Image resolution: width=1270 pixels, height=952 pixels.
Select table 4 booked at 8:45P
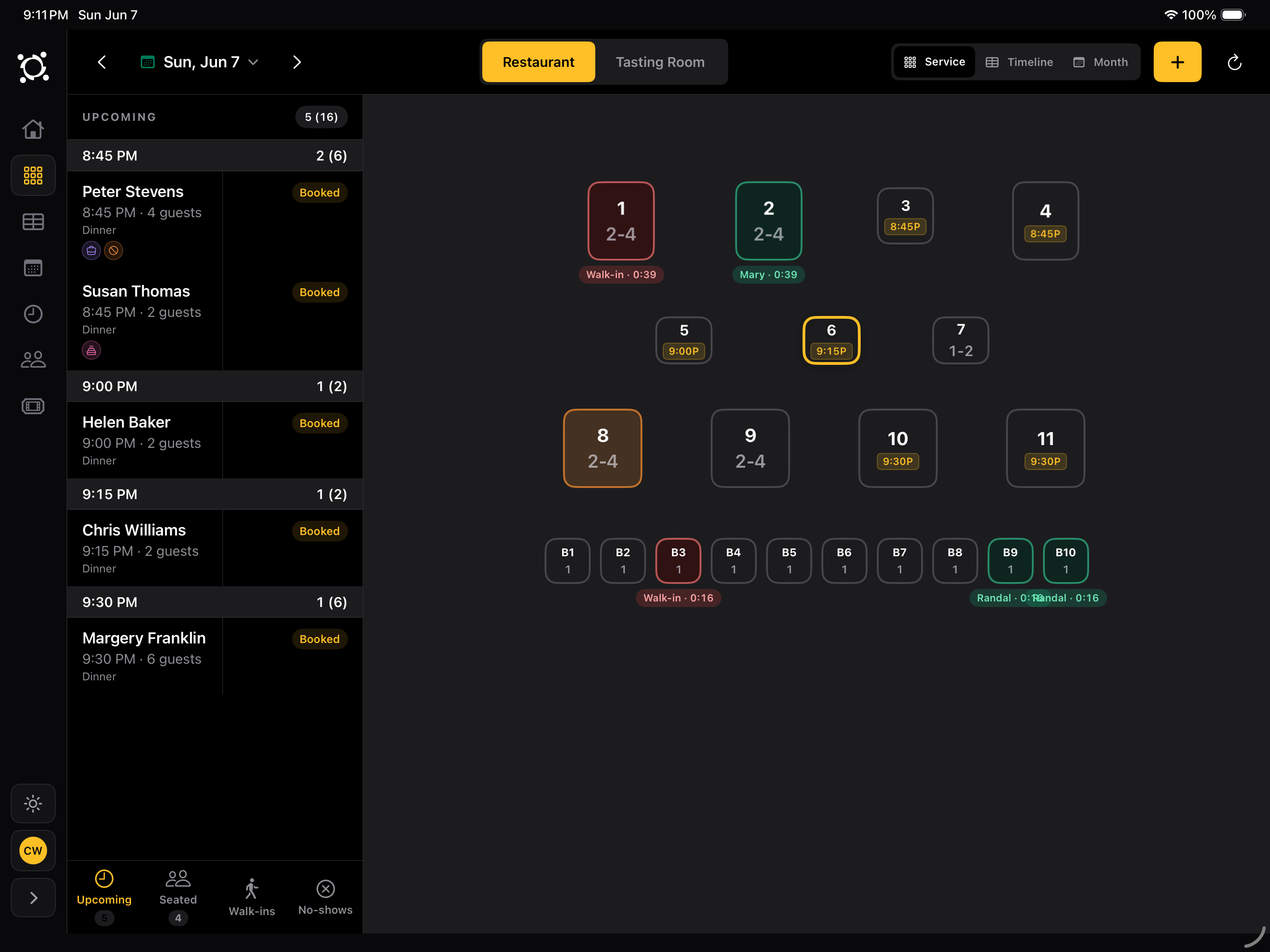coord(1045,221)
